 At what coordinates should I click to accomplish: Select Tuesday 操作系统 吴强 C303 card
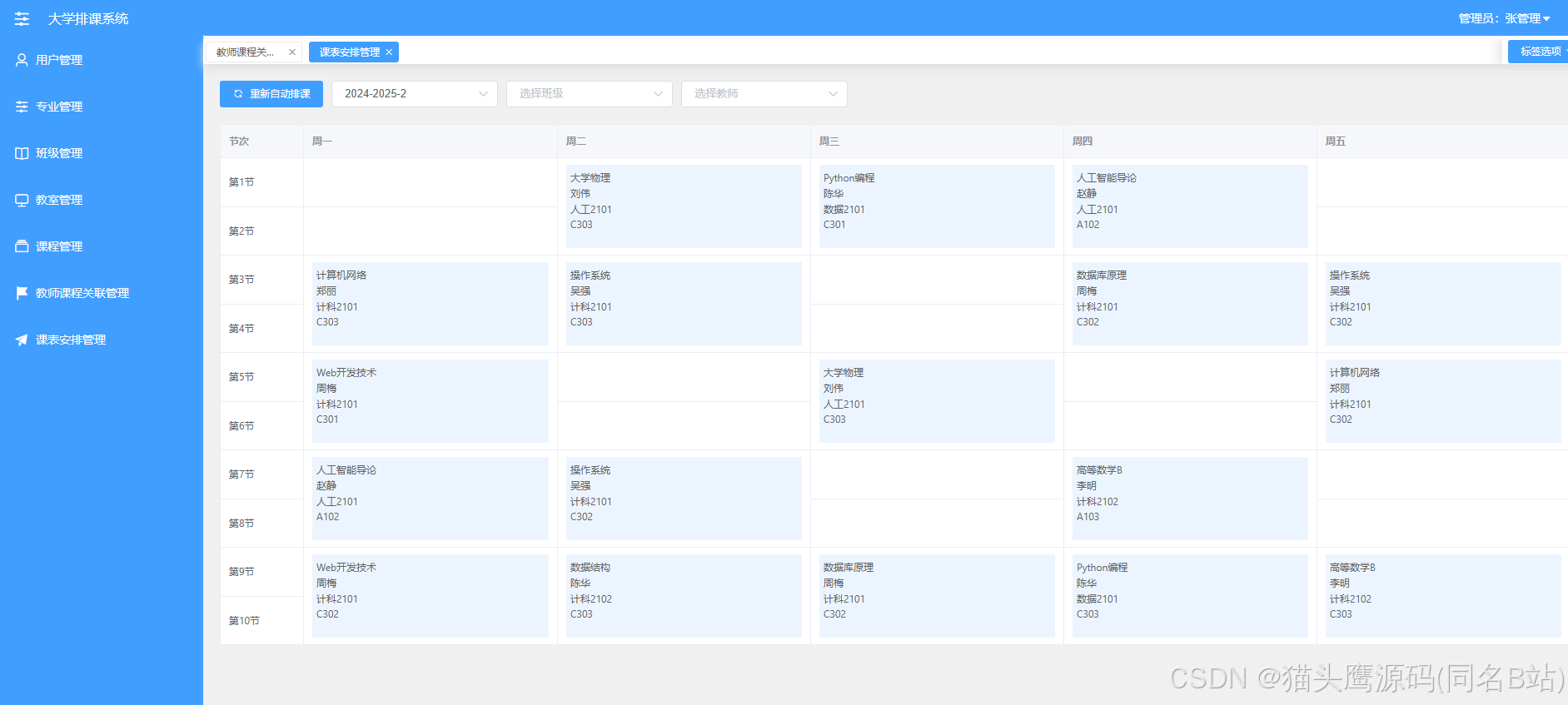pos(684,304)
